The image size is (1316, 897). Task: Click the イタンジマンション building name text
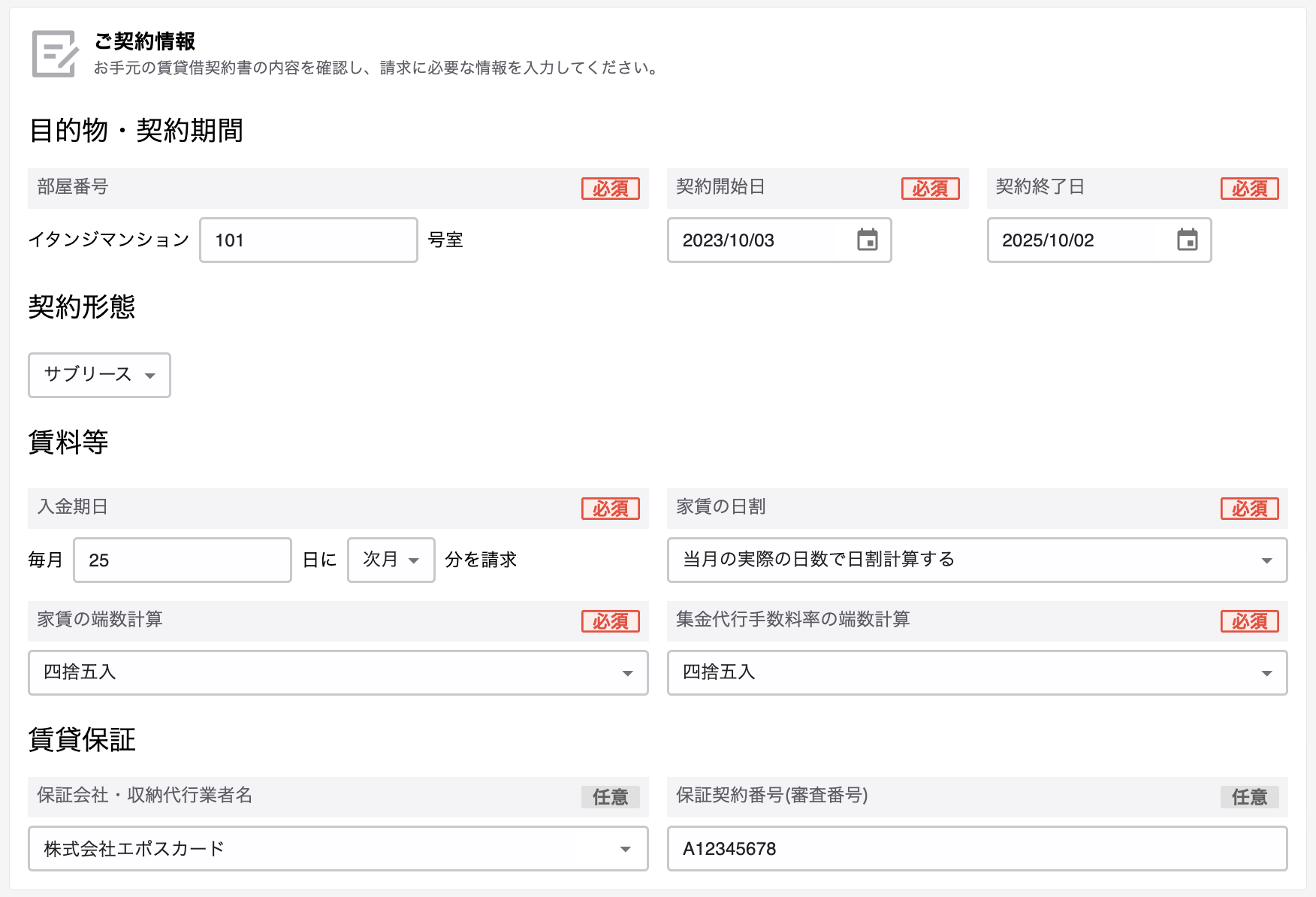[109, 240]
